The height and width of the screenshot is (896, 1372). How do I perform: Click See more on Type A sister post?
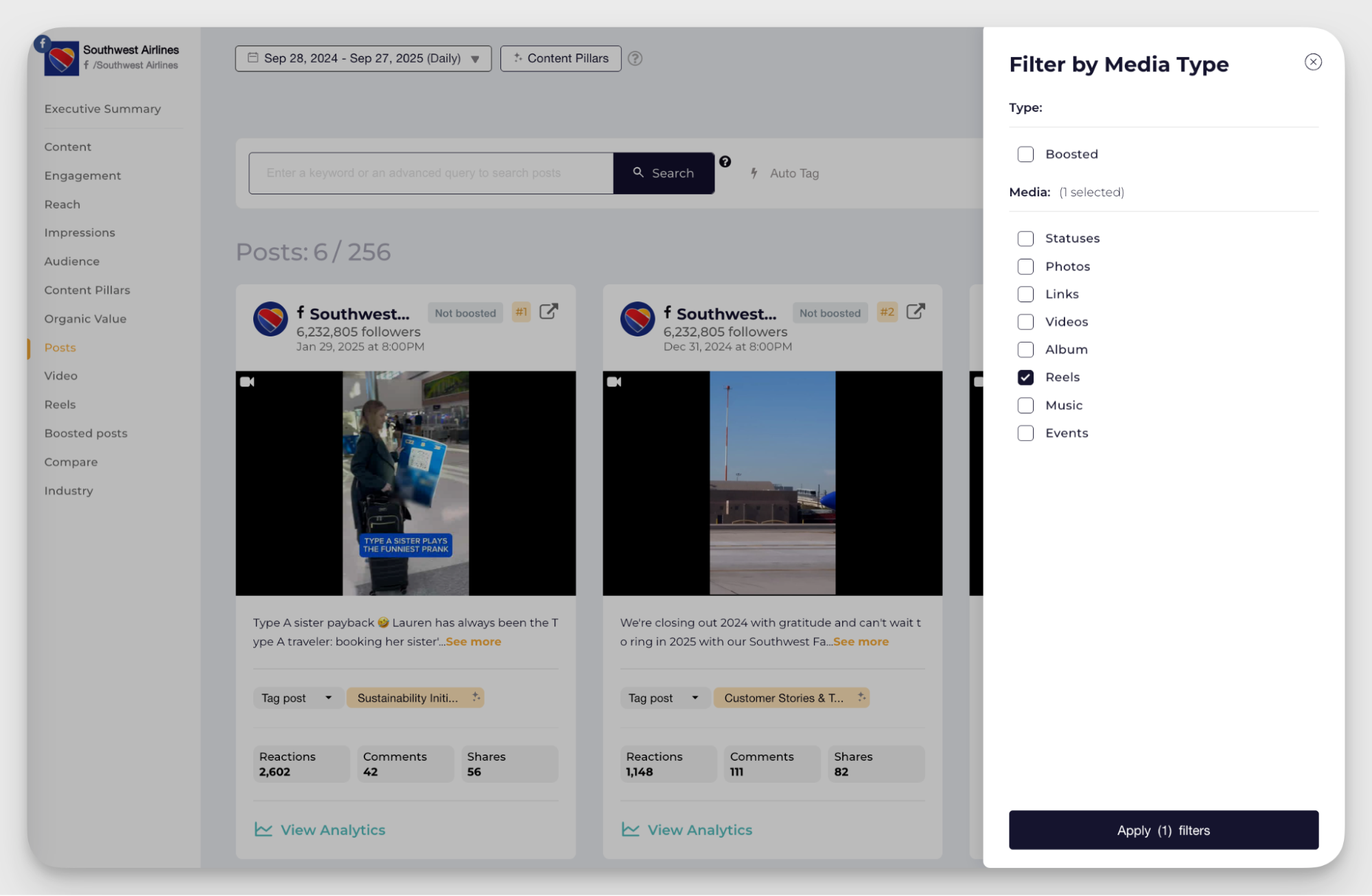pyautogui.click(x=473, y=641)
